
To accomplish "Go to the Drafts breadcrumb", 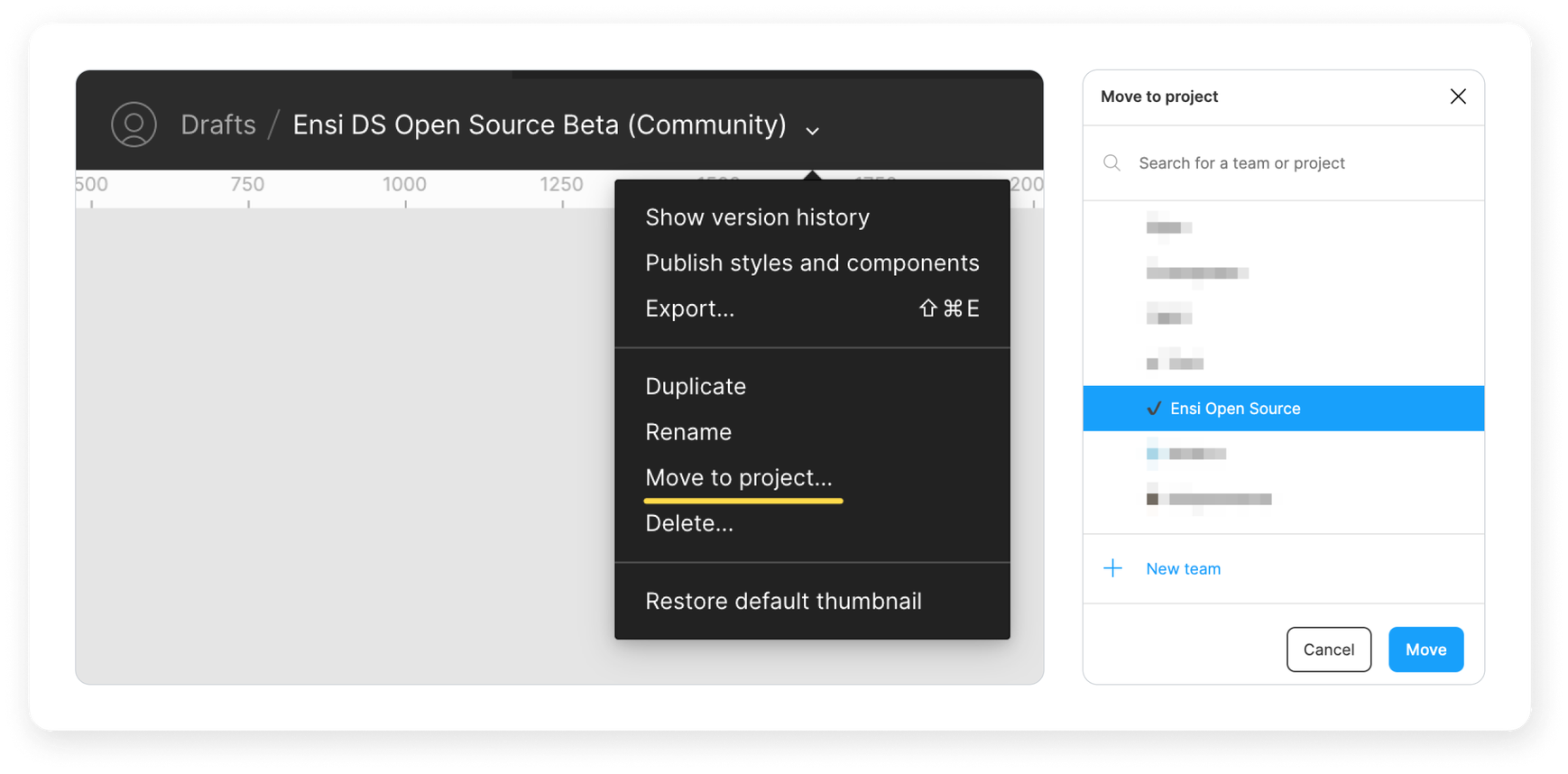I will click(218, 124).
